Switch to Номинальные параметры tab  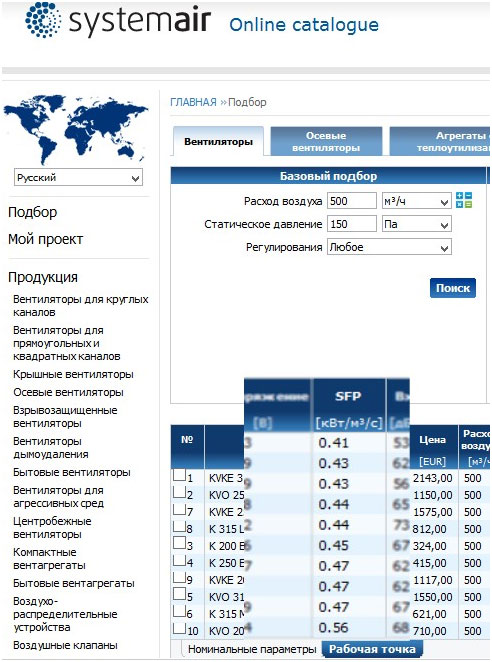pos(252,649)
